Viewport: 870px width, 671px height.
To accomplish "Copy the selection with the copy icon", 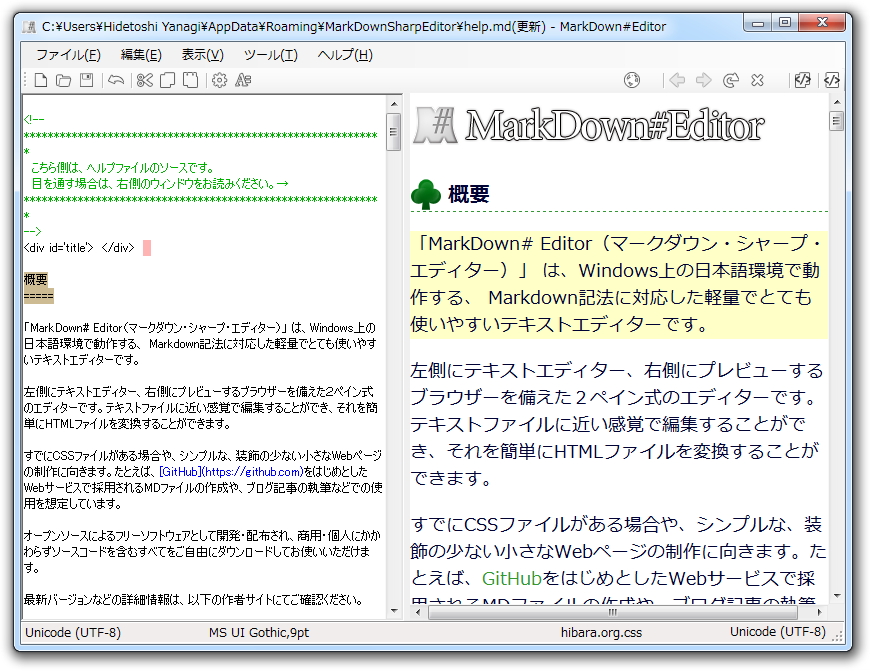I will pyautogui.click(x=167, y=80).
